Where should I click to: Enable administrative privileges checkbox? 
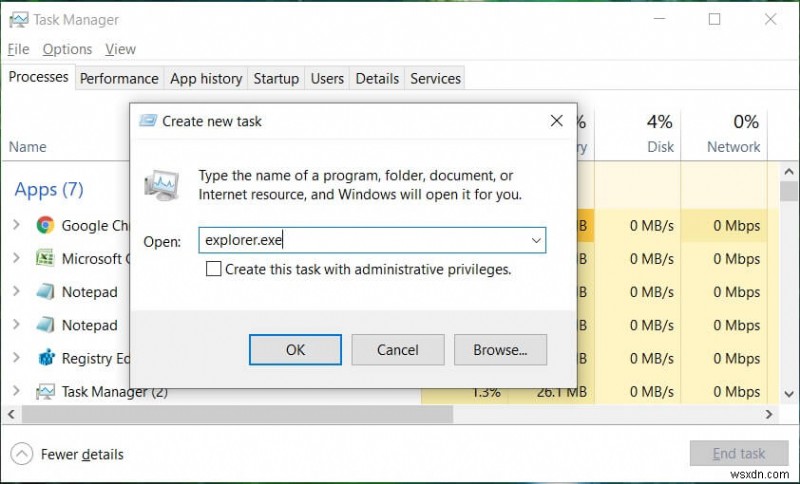pos(213,269)
